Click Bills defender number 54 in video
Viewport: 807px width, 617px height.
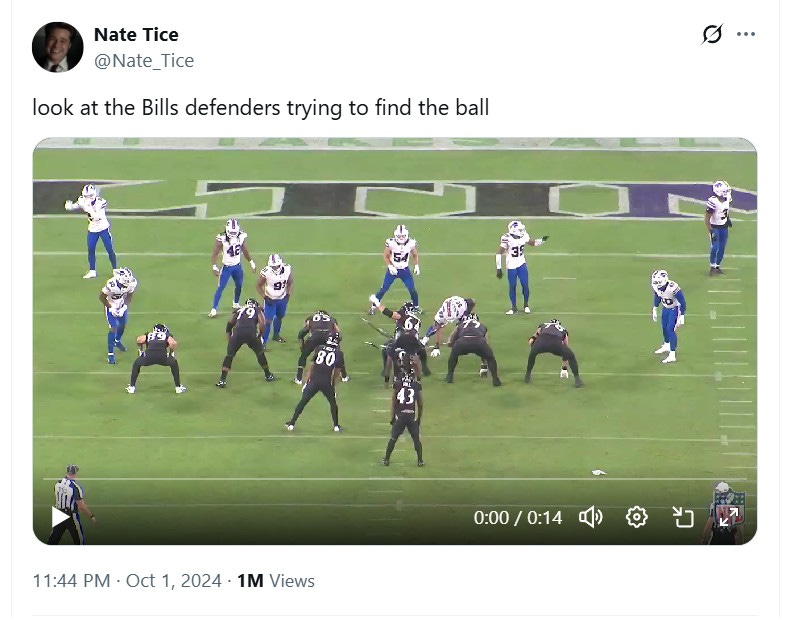click(397, 269)
